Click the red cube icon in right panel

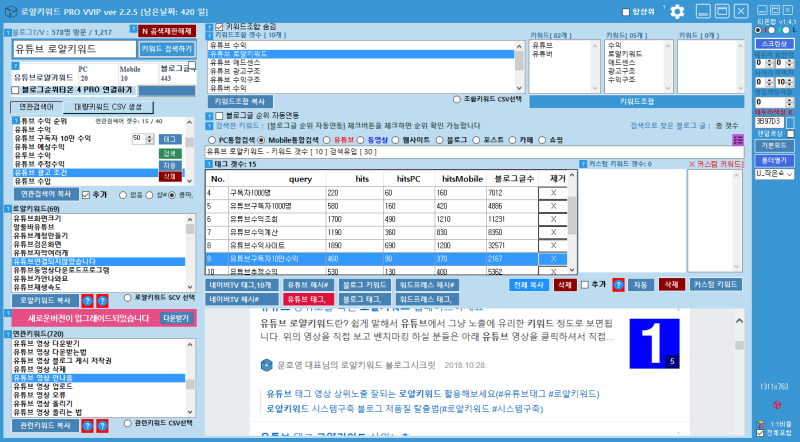pyautogui.click(x=777, y=405)
